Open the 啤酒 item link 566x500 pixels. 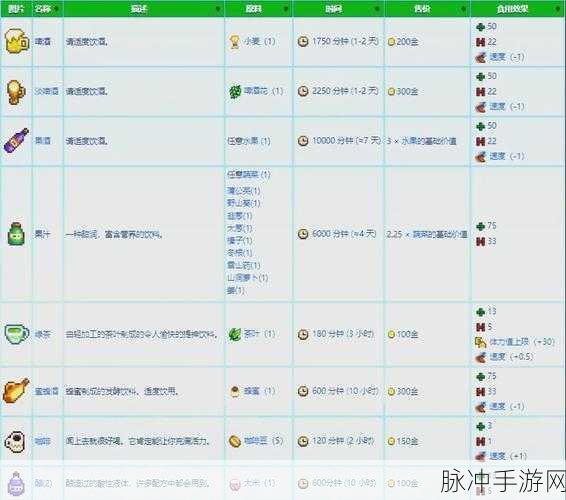point(43,42)
